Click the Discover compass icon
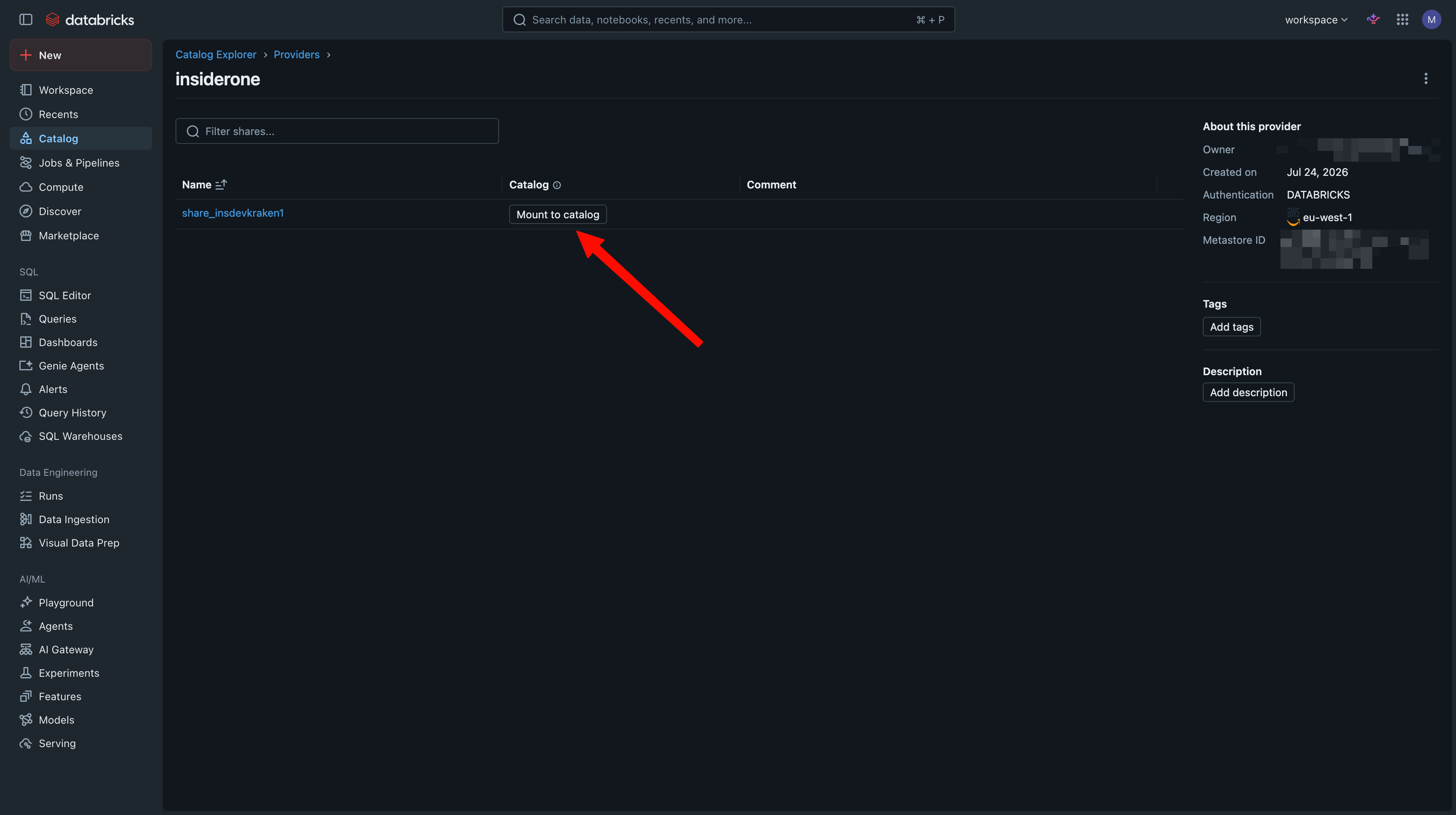 26,211
